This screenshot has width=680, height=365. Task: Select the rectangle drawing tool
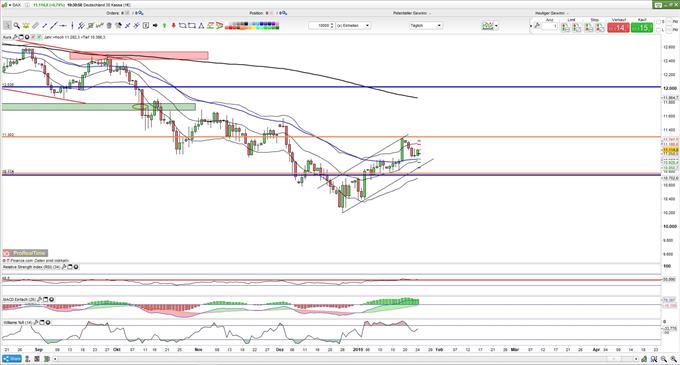click(x=192, y=26)
